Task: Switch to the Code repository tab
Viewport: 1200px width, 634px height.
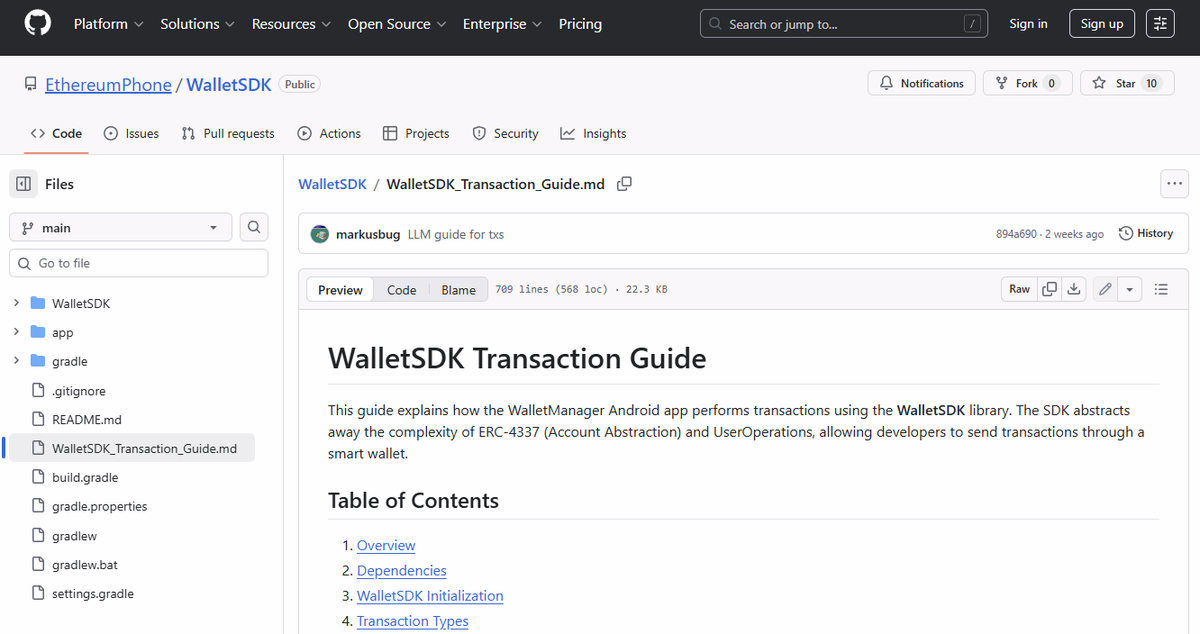Action: pyautogui.click(x=56, y=133)
